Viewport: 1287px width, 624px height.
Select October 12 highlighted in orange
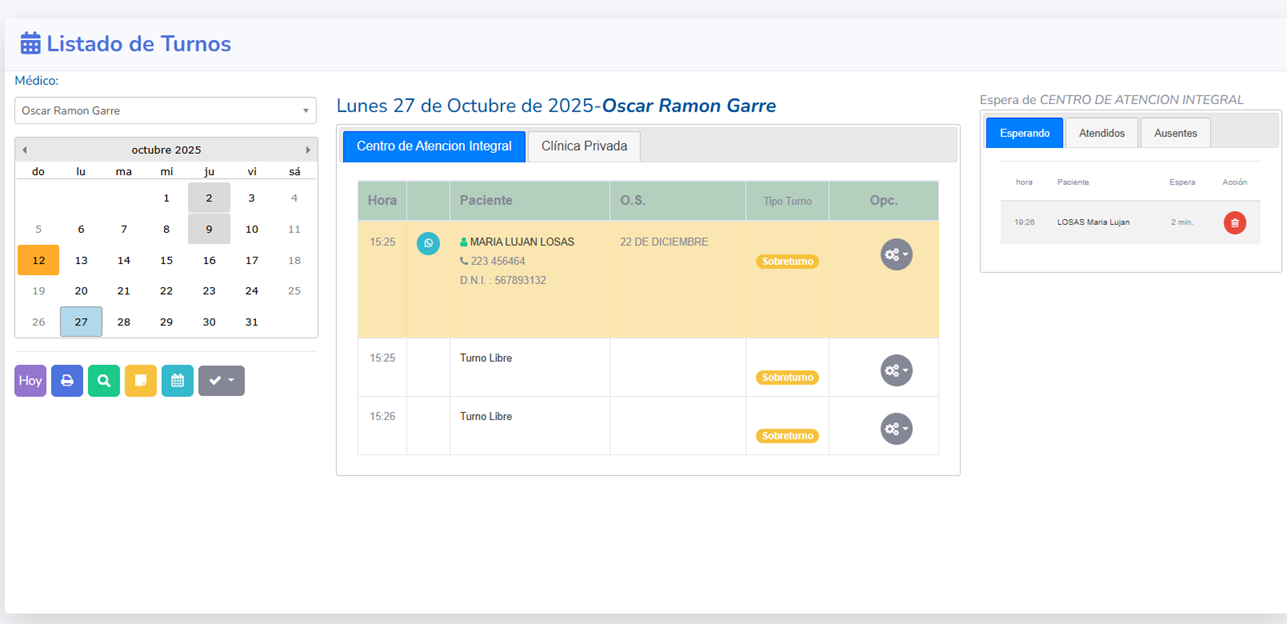38,260
